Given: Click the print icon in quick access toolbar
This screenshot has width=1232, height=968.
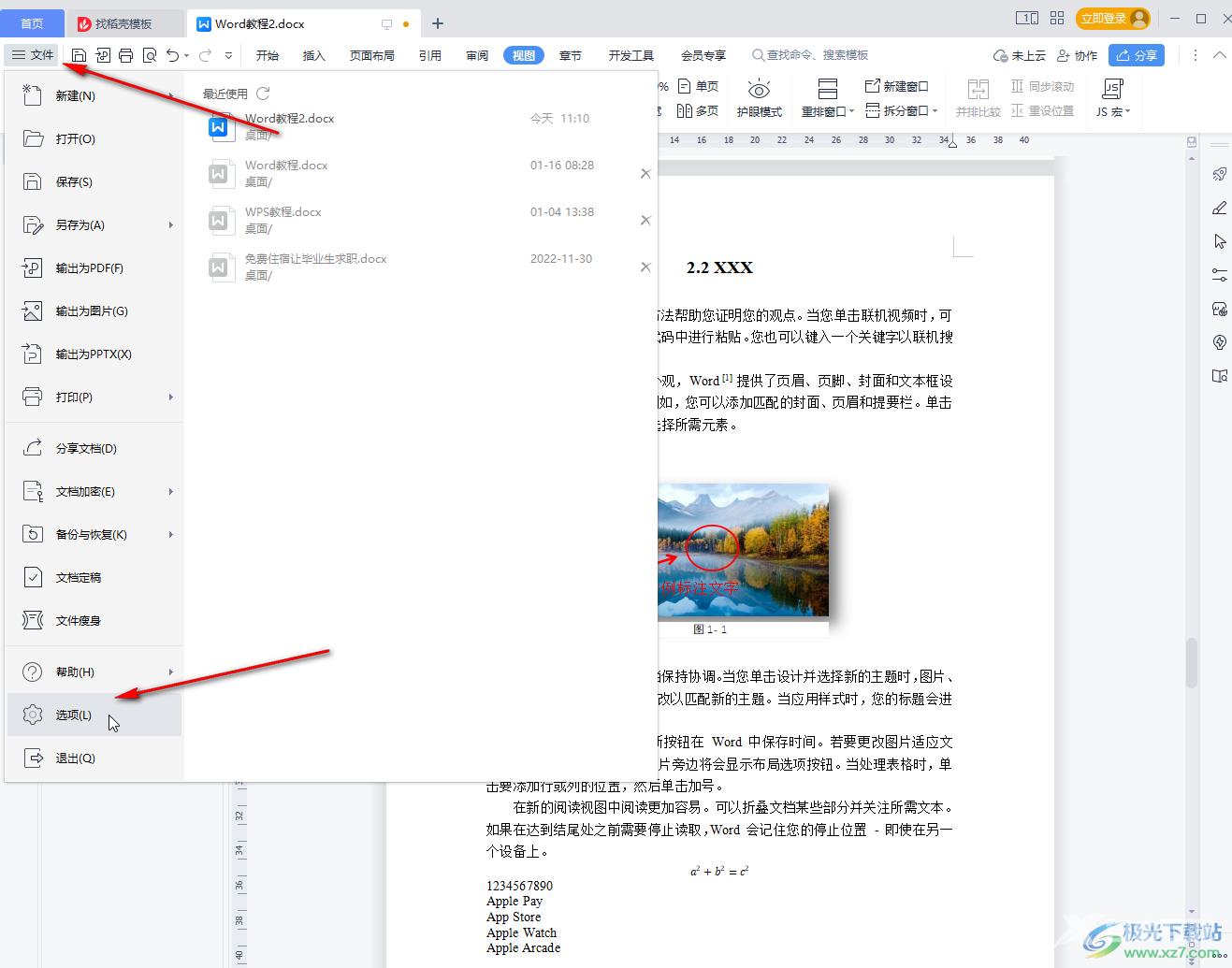Looking at the screenshot, I should point(126,56).
